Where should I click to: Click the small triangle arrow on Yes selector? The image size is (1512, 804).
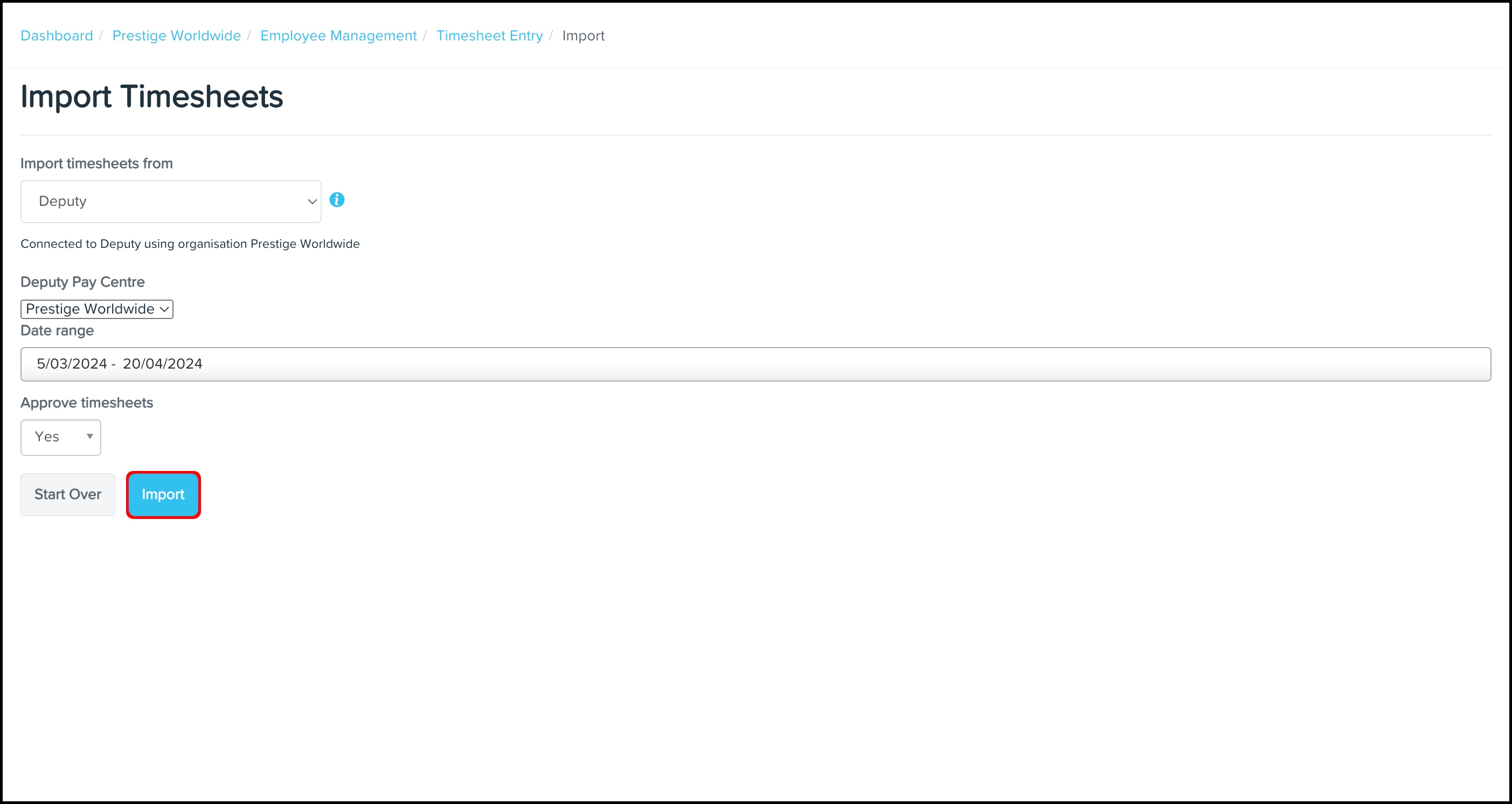(90, 436)
